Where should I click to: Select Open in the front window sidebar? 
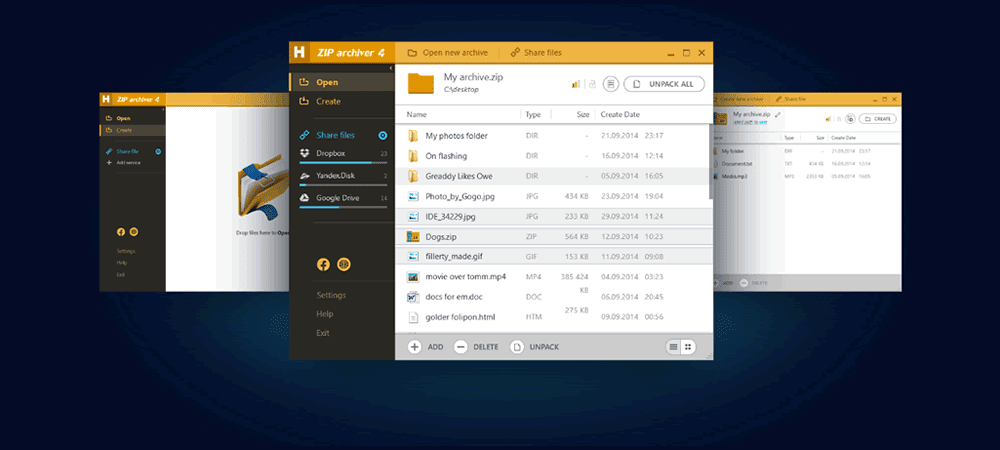(341, 82)
